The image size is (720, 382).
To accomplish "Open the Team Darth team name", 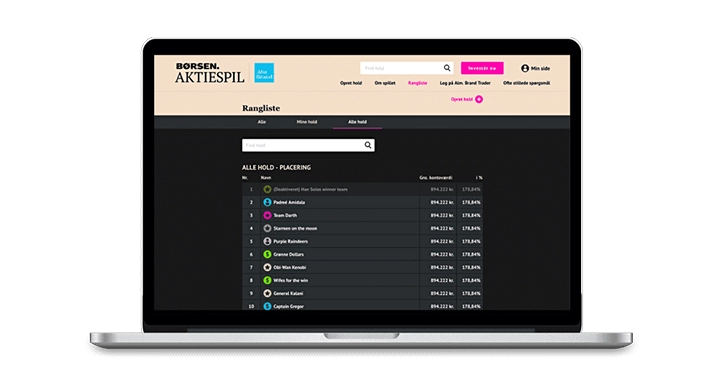I will pos(285,215).
